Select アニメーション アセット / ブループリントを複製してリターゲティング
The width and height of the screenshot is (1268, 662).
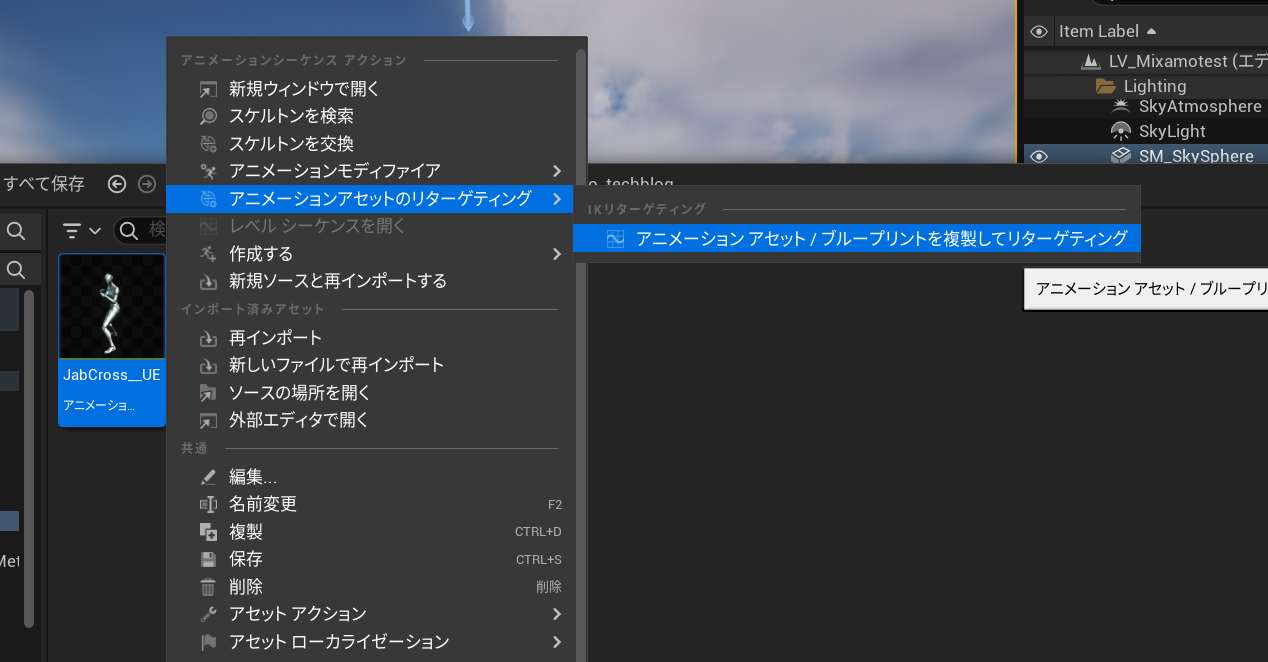click(880, 238)
